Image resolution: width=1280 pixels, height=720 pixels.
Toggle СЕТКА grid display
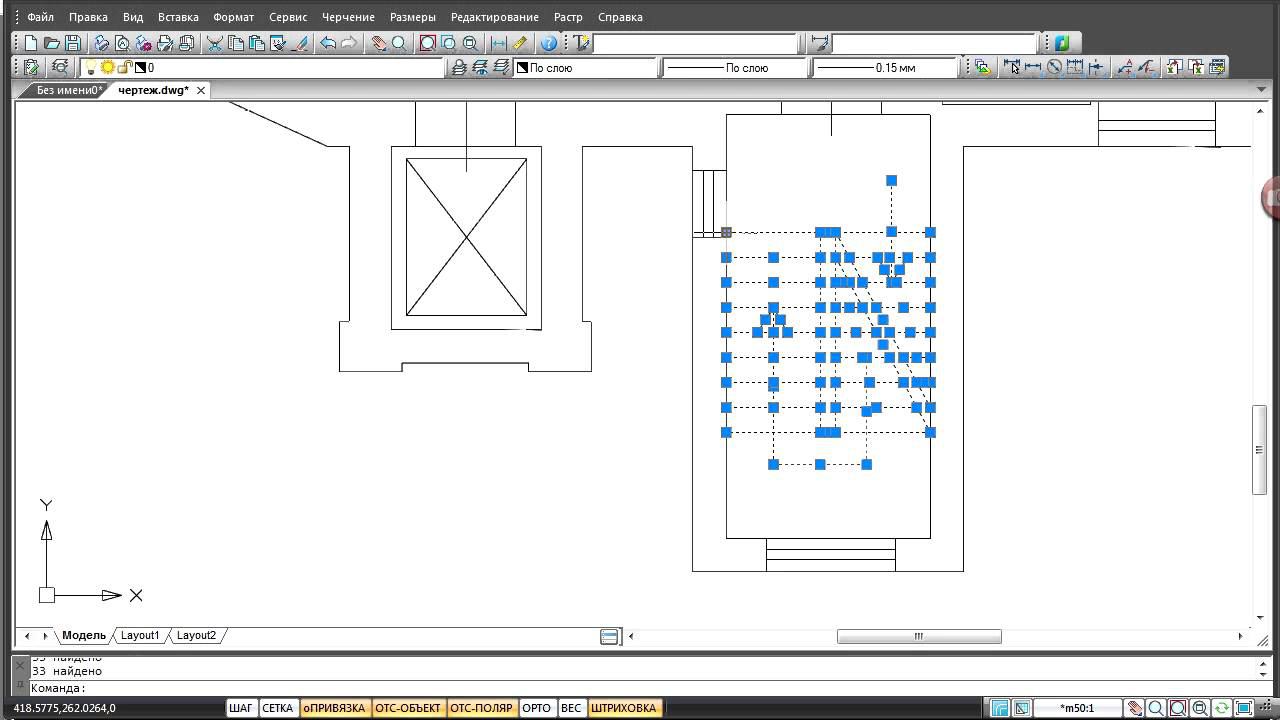pos(277,708)
